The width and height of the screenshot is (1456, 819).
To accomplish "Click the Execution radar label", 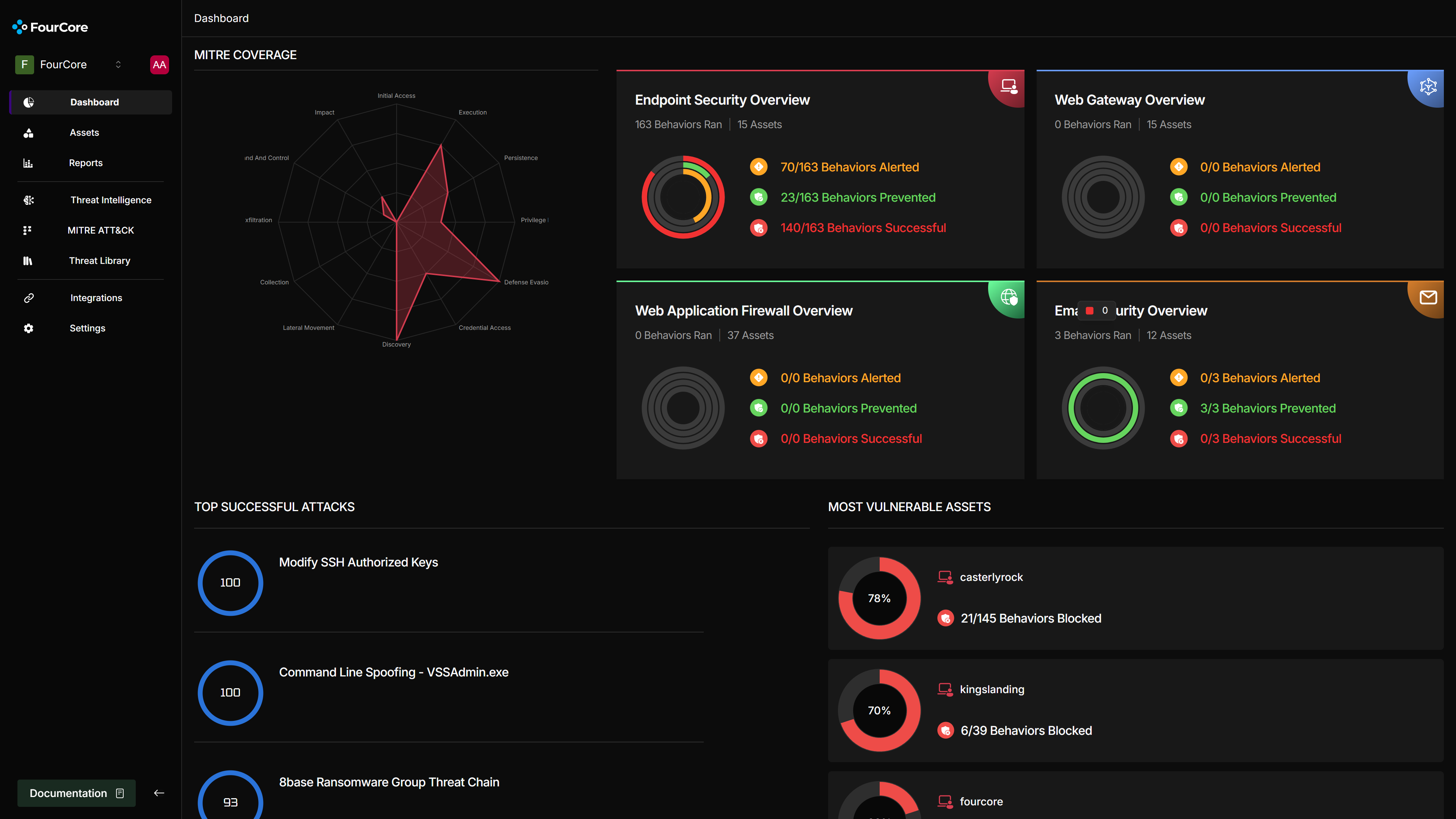I will [x=472, y=113].
